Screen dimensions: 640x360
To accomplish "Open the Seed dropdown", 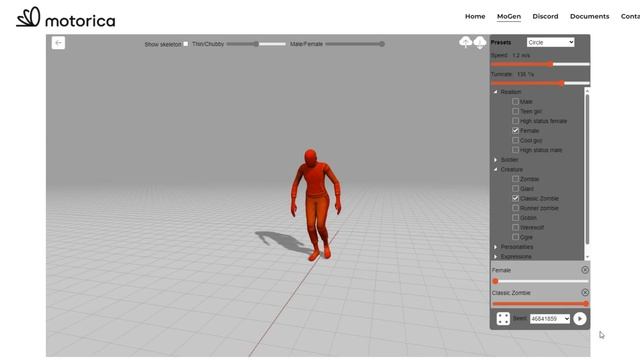I will [x=550, y=319].
